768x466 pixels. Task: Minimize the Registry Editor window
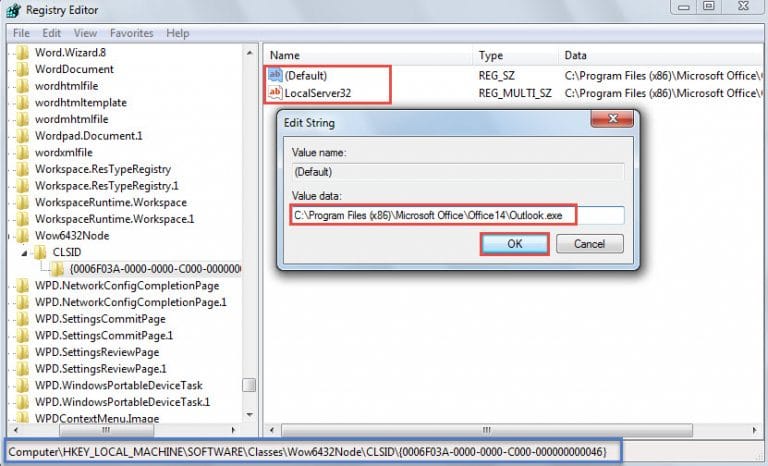click(x=684, y=7)
